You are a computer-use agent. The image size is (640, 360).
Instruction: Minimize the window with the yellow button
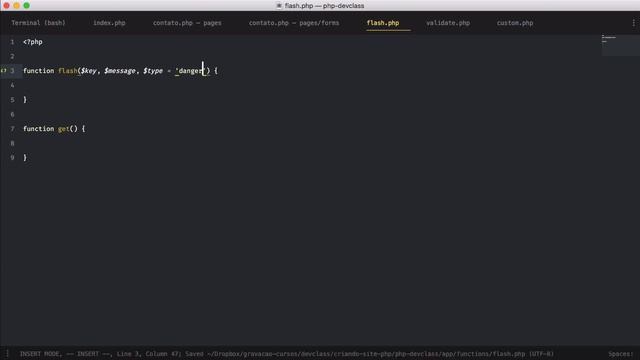coord(16,5)
